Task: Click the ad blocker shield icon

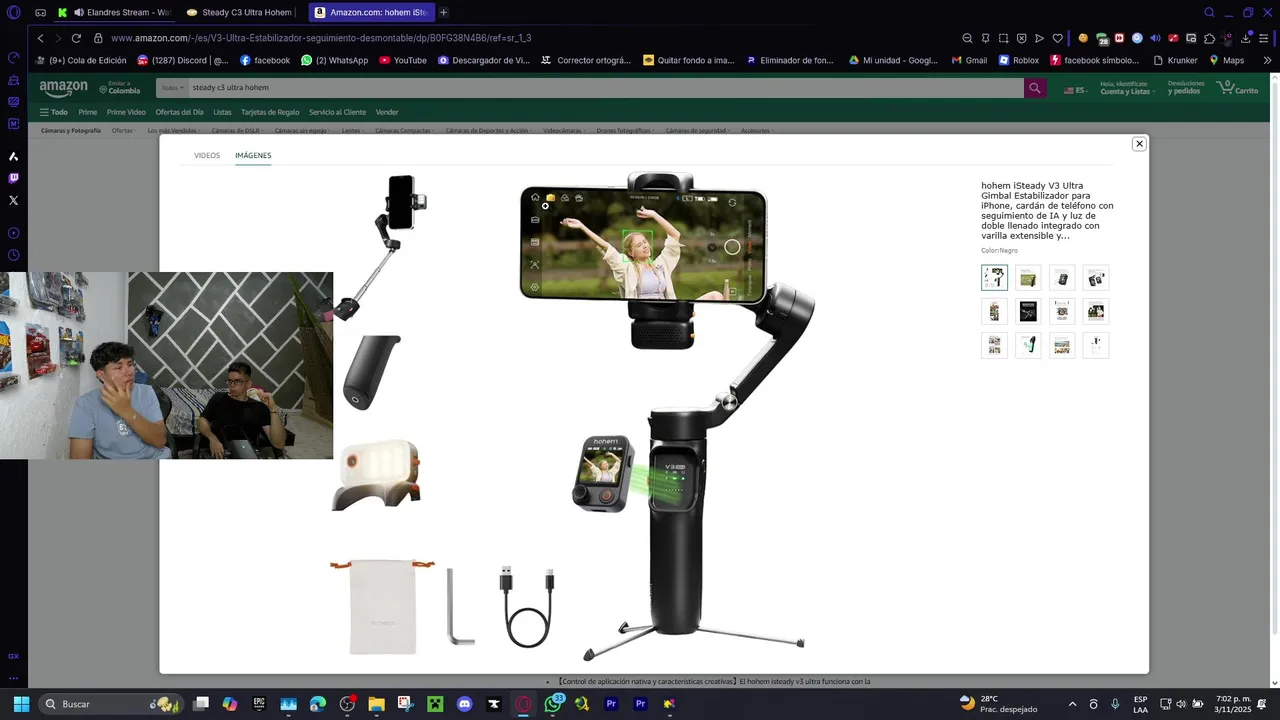Action: click(x=1021, y=38)
